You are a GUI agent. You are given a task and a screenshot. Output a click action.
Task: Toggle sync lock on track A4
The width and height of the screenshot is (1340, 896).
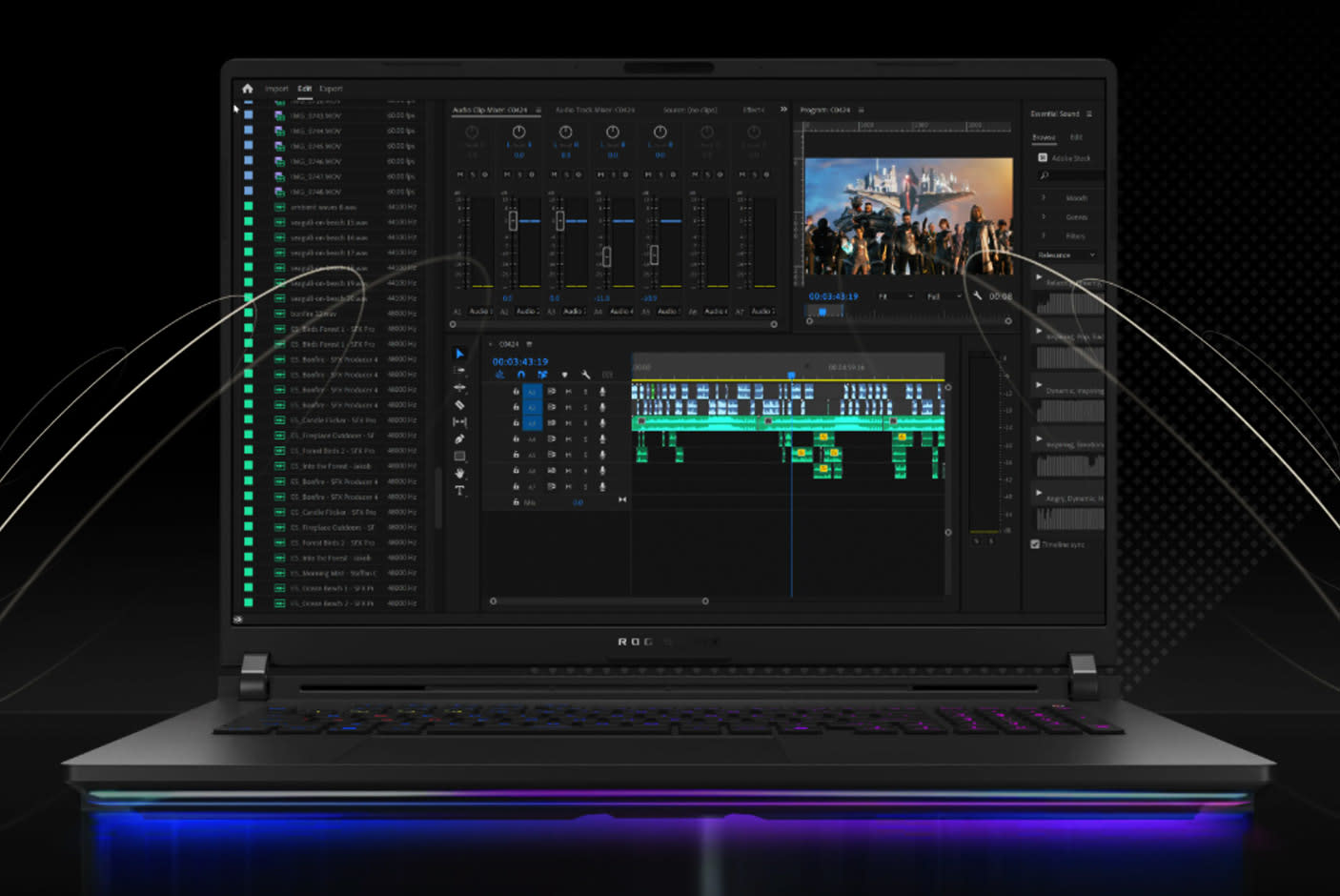(552, 438)
